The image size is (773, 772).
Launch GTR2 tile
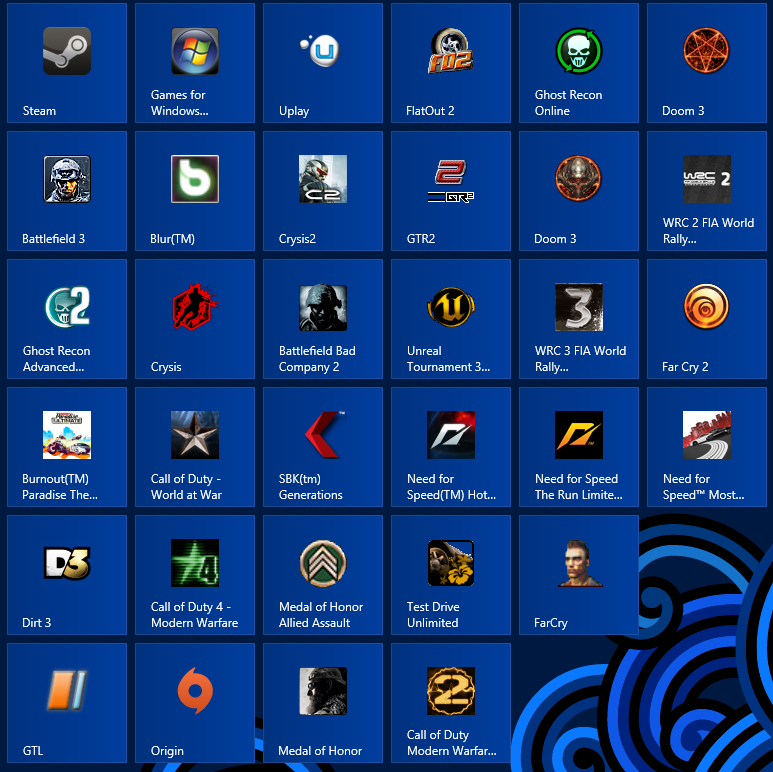pyautogui.click(x=451, y=191)
